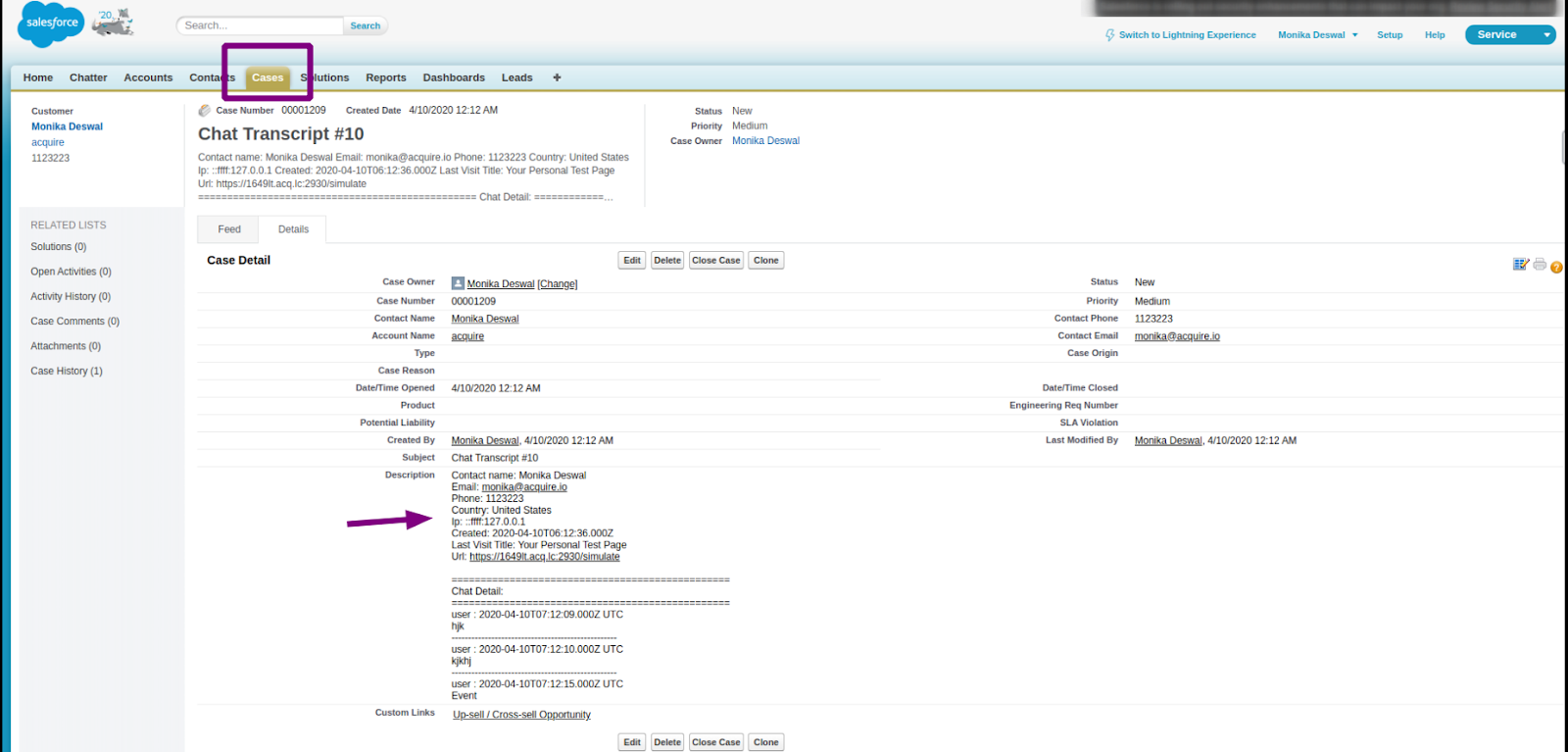Open the Setup link

[x=1390, y=35]
